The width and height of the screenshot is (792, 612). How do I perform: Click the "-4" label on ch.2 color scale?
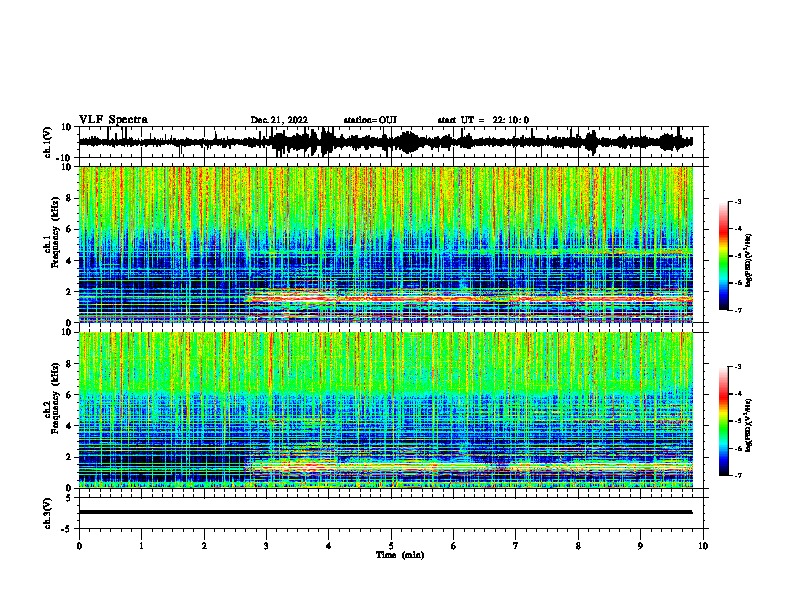tap(738, 394)
